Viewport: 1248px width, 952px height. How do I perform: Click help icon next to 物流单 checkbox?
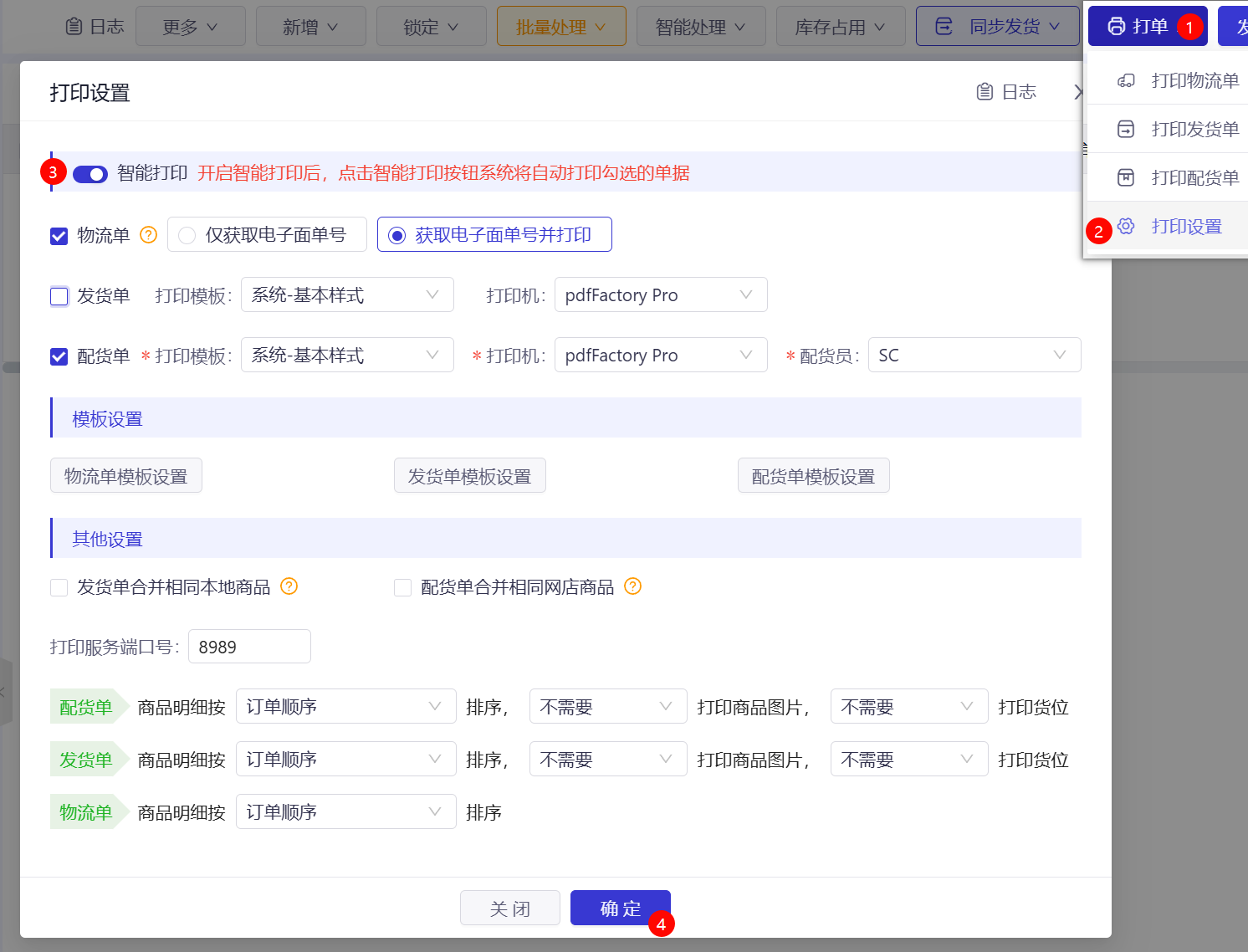point(148,235)
